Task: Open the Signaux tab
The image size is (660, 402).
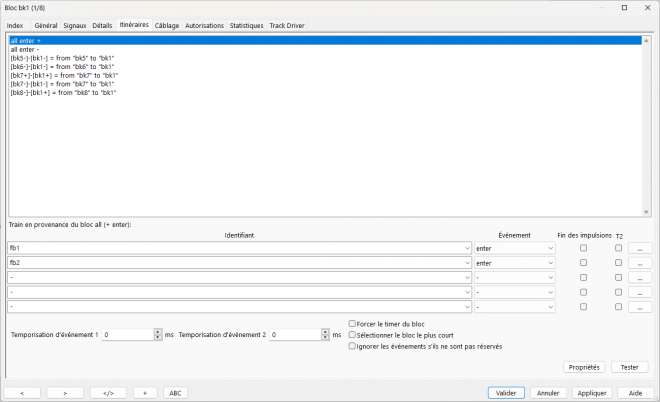Action: (x=75, y=26)
